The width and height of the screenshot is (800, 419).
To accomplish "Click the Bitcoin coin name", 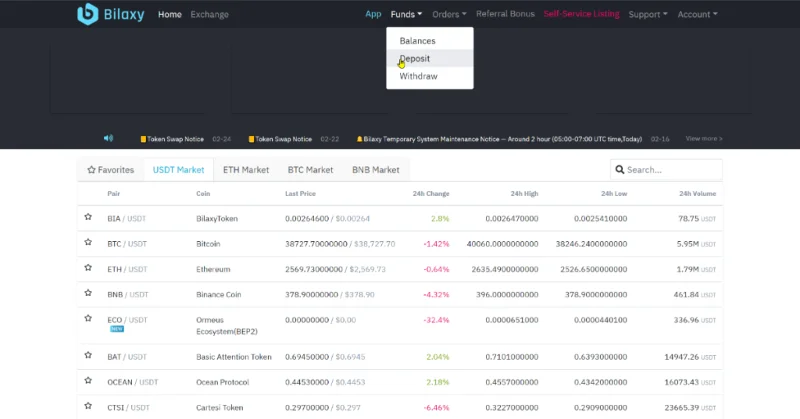I will click(208, 244).
